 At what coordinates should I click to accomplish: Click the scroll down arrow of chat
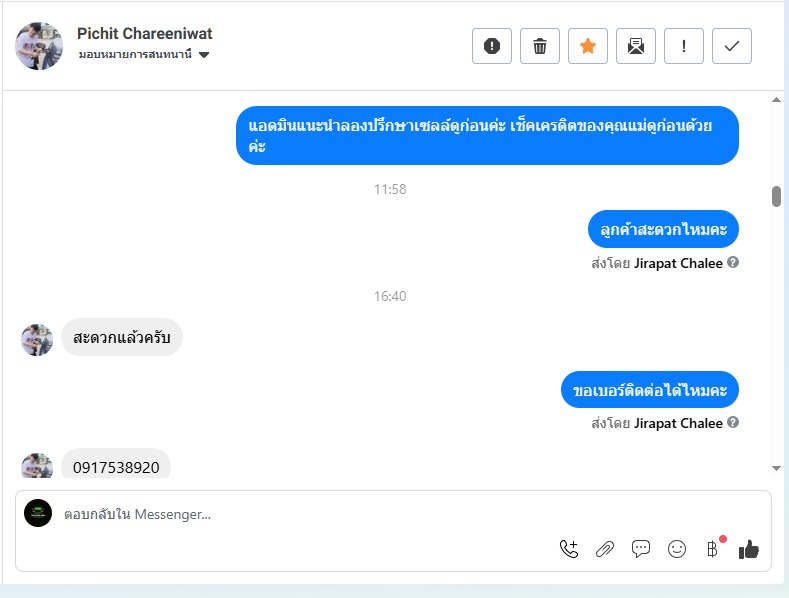[x=776, y=468]
